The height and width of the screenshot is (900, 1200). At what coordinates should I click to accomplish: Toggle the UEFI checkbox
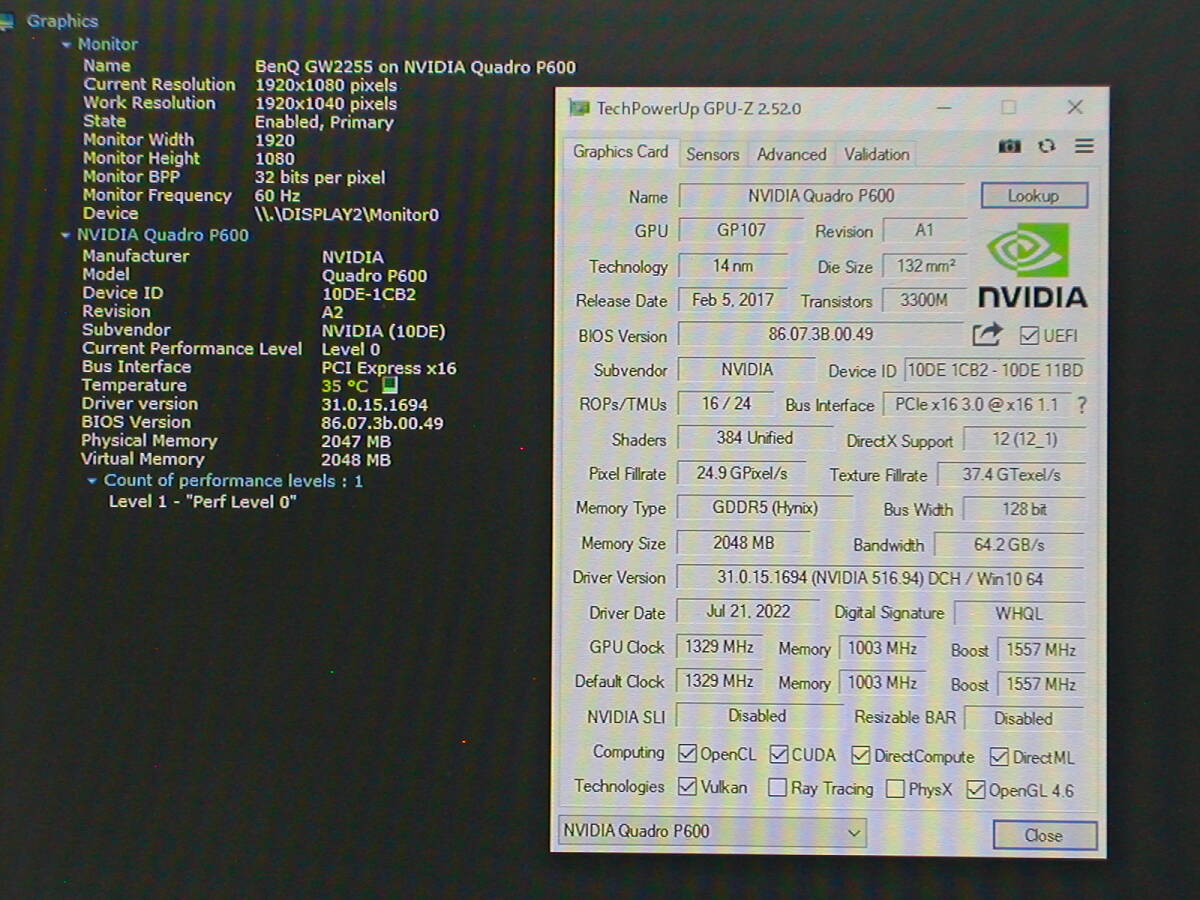point(1029,336)
